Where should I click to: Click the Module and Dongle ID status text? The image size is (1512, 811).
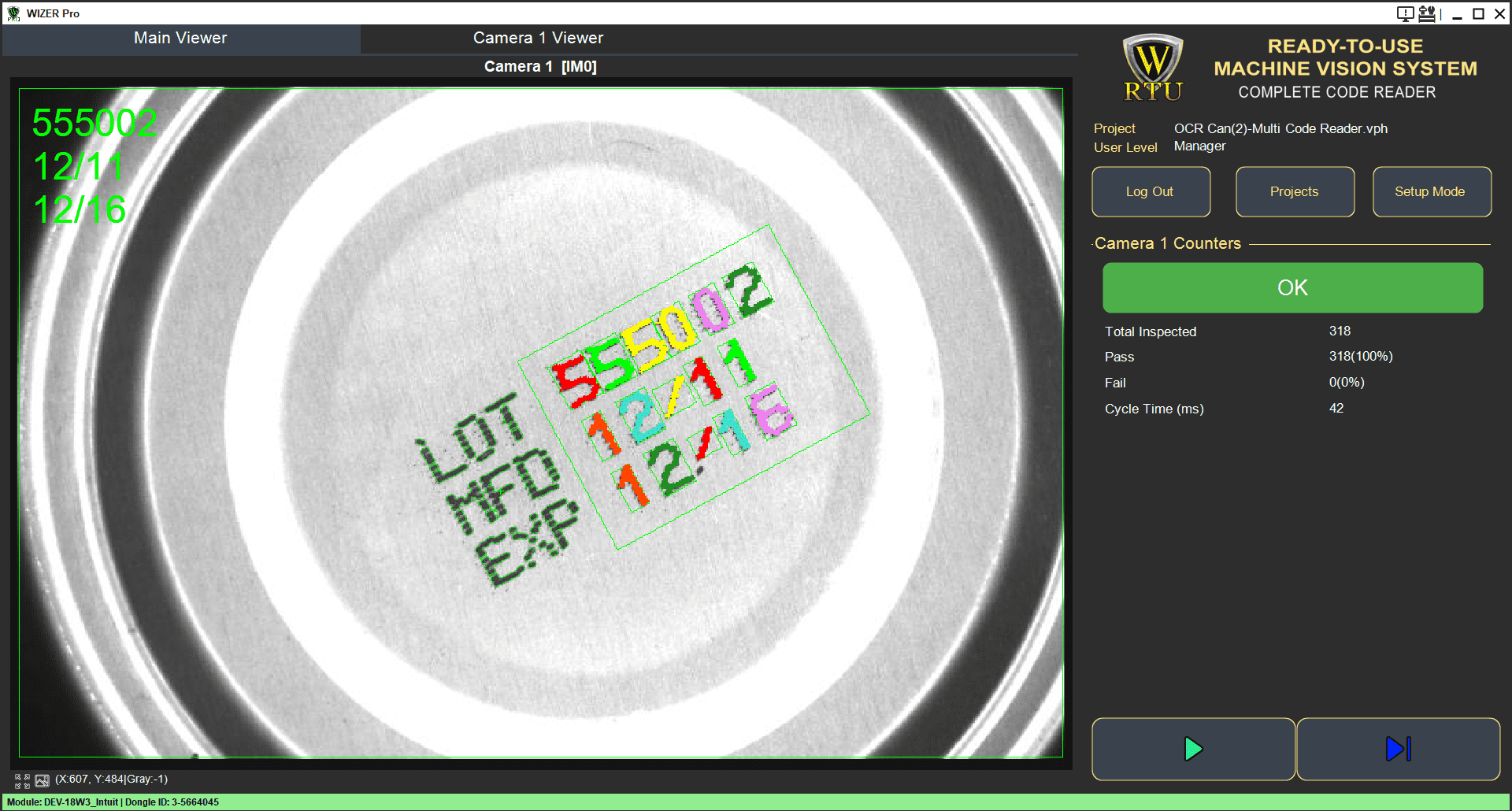tap(113, 802)
